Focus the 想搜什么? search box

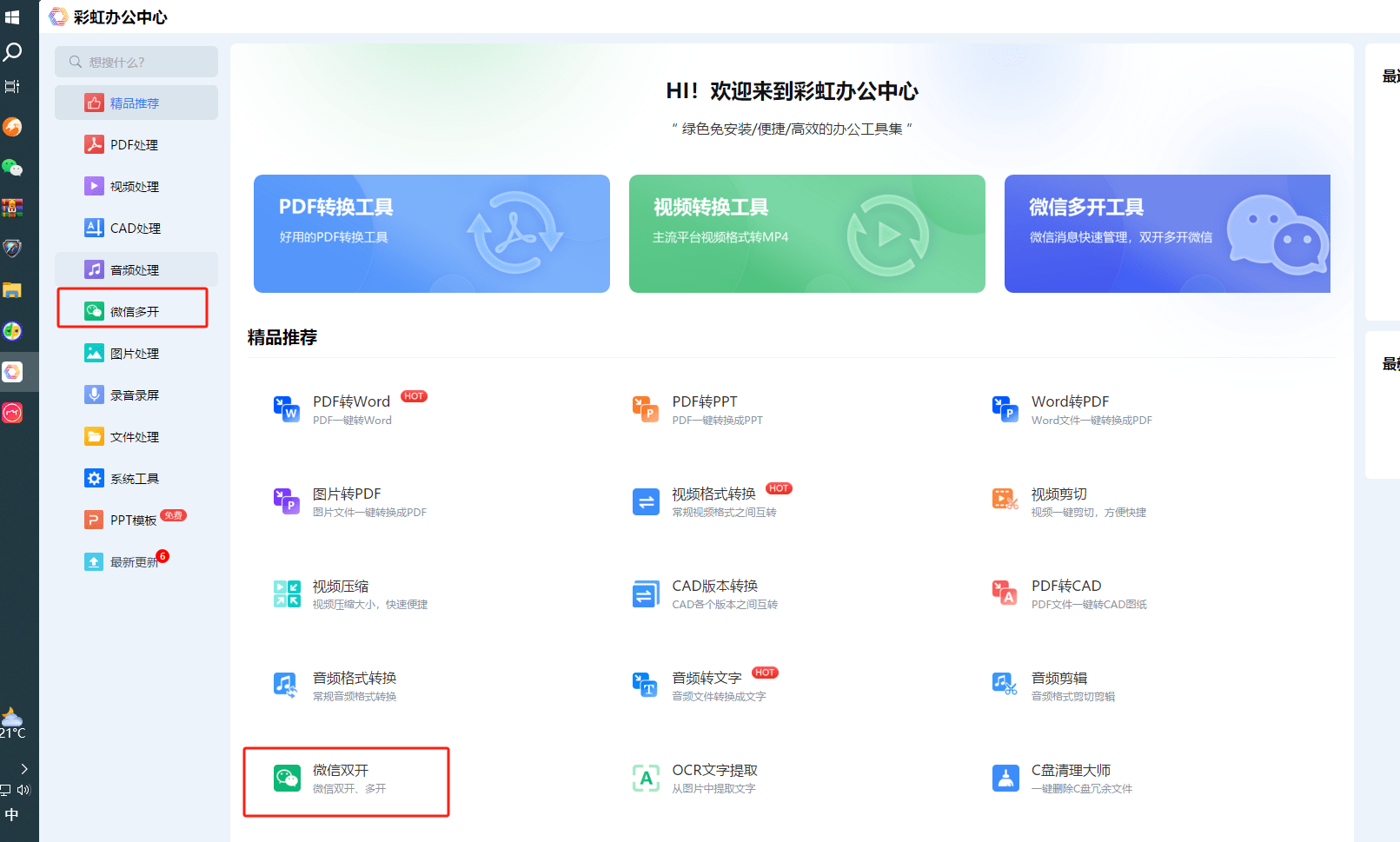136,62
